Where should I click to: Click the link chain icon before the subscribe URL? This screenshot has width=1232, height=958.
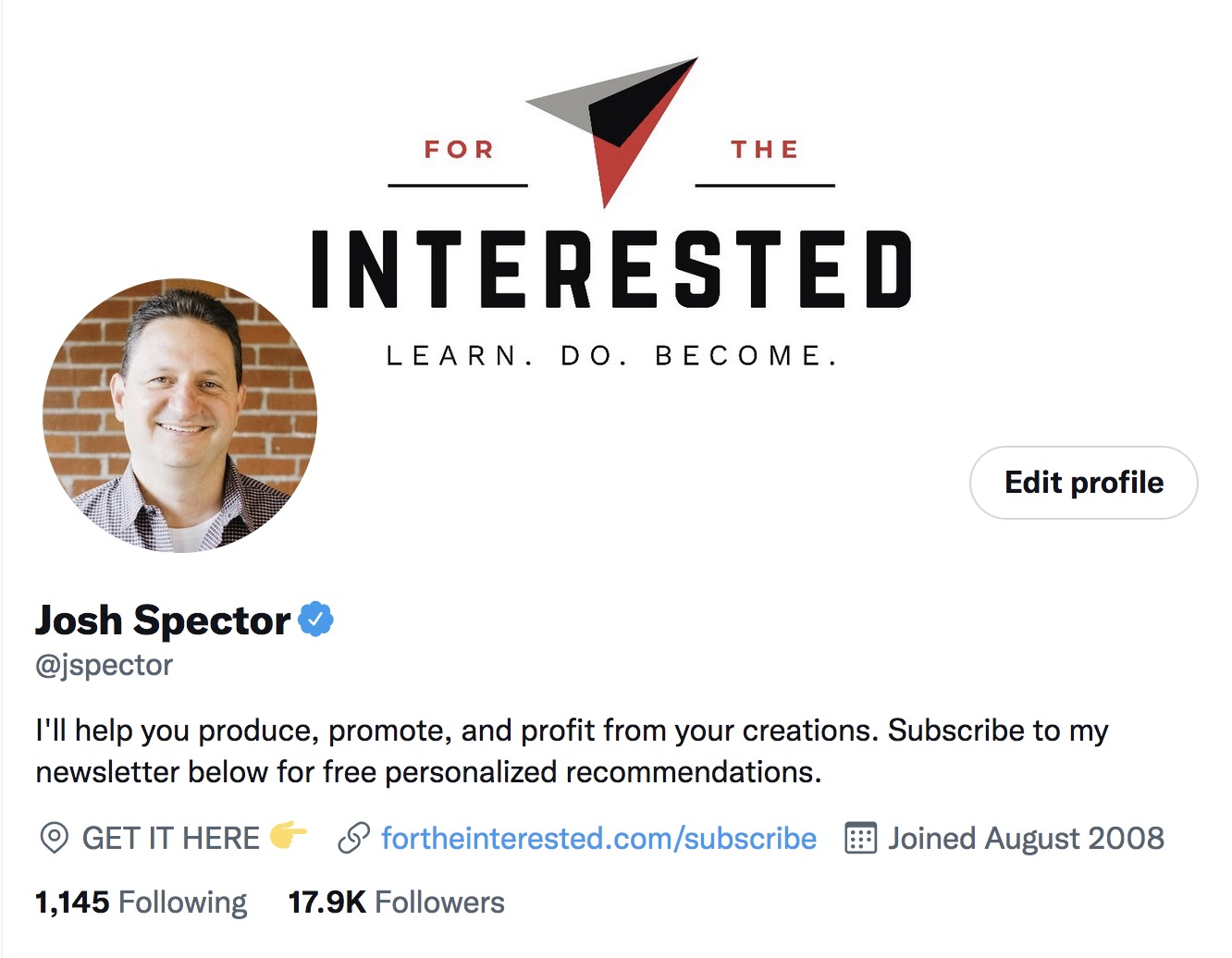352,839
